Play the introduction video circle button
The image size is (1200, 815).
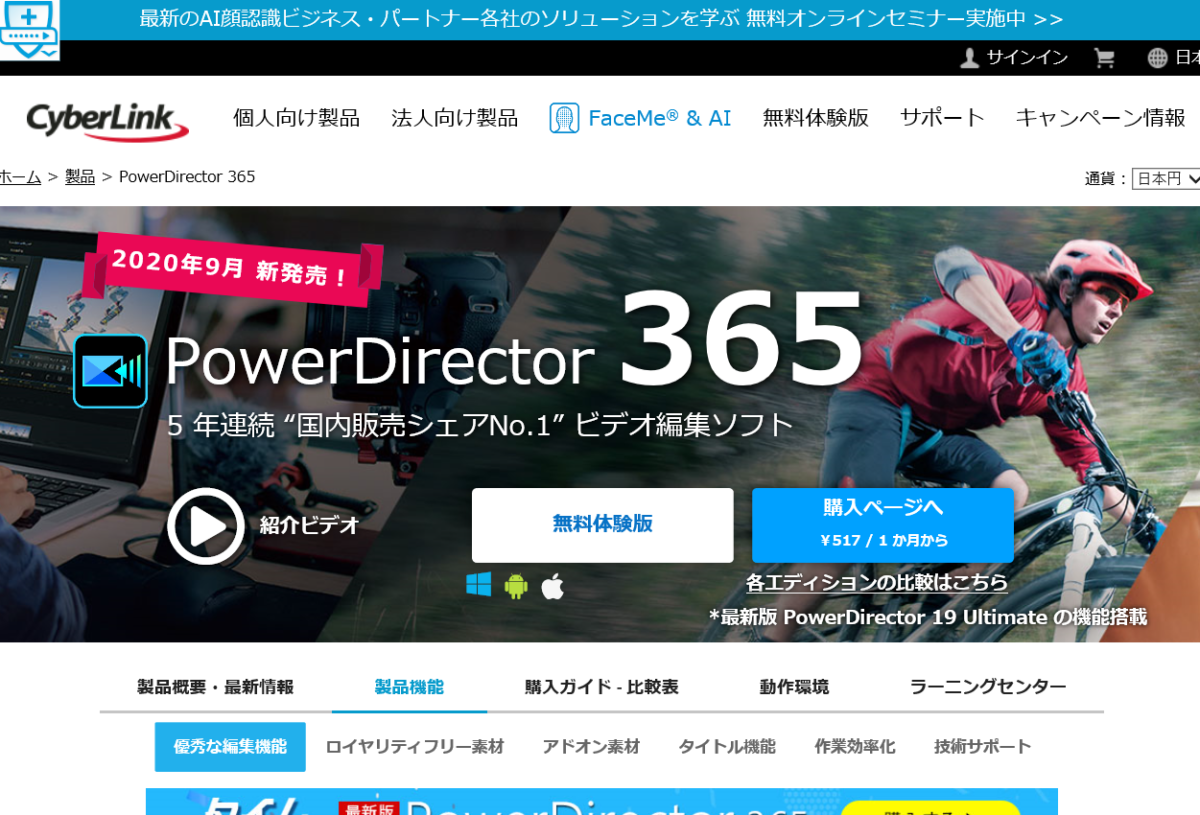(x=205, y=526)
